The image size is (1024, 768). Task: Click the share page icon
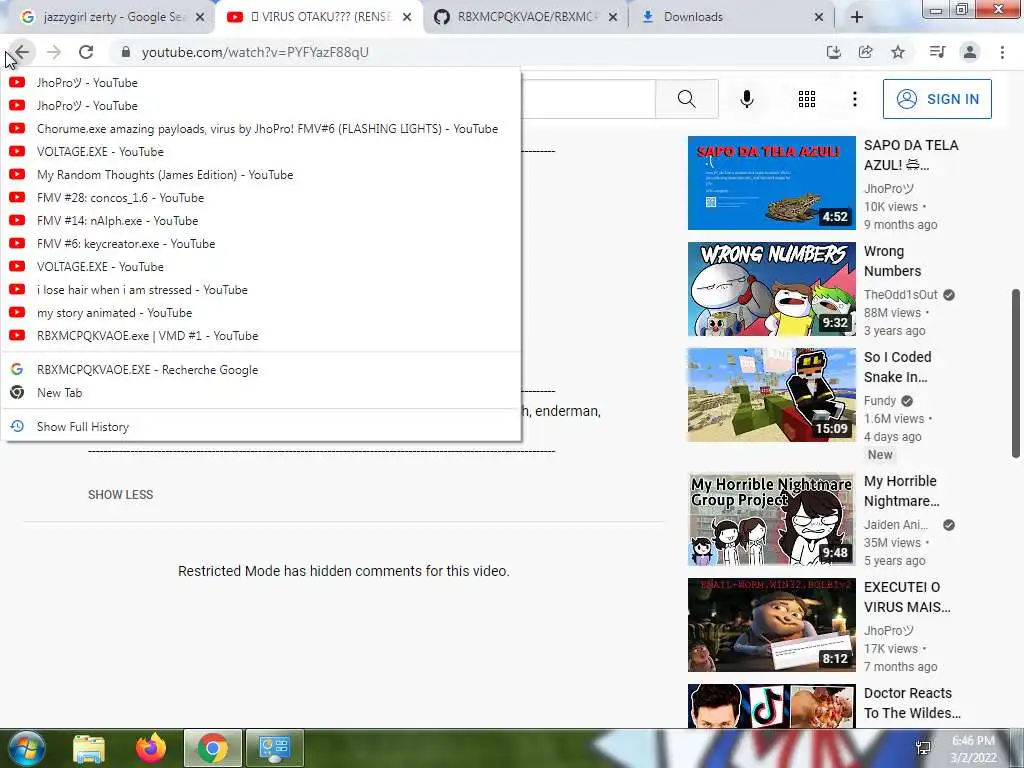pyautogui.click(x=866, y=52)
